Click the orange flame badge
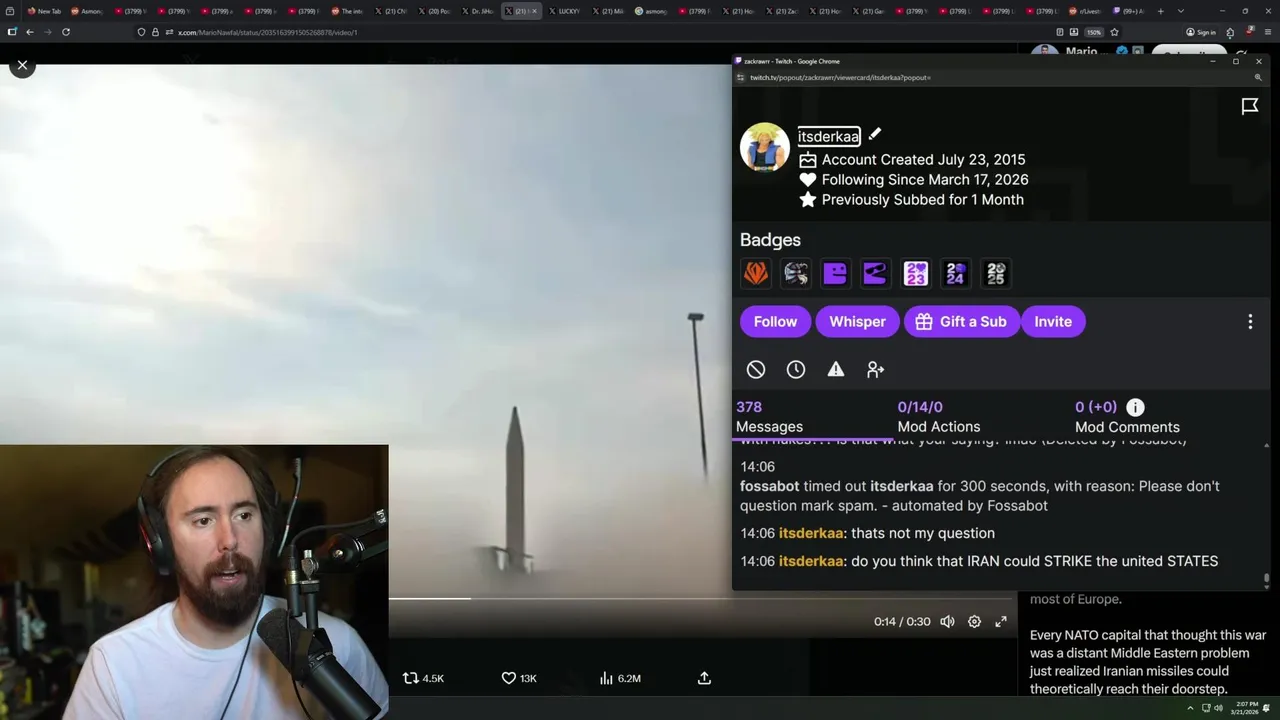This screenshot has height=720, width=1280. pos(756,273)
